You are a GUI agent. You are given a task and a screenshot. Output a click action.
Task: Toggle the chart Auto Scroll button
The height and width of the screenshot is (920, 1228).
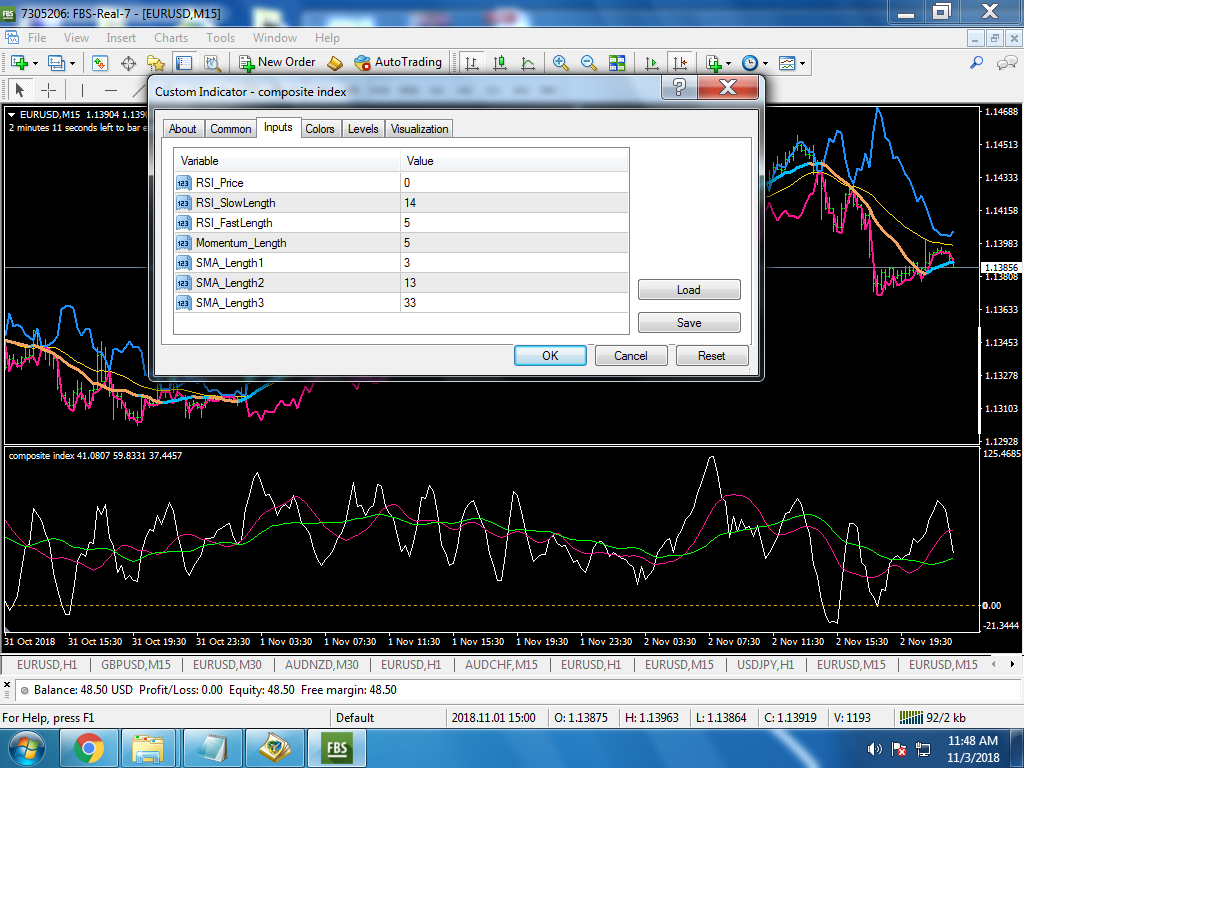coord(652,63)
